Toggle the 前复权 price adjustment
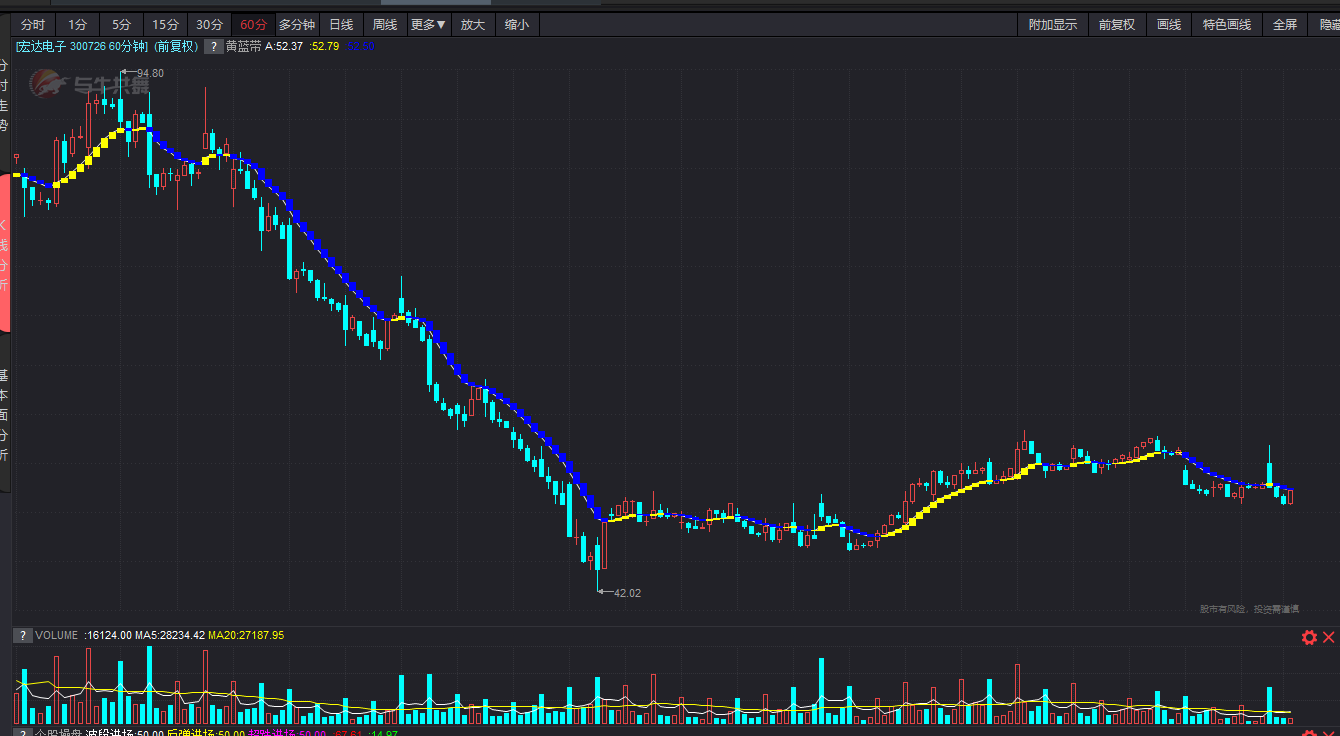This screenshot has height=736, width=1340. tap(1116, 24)
